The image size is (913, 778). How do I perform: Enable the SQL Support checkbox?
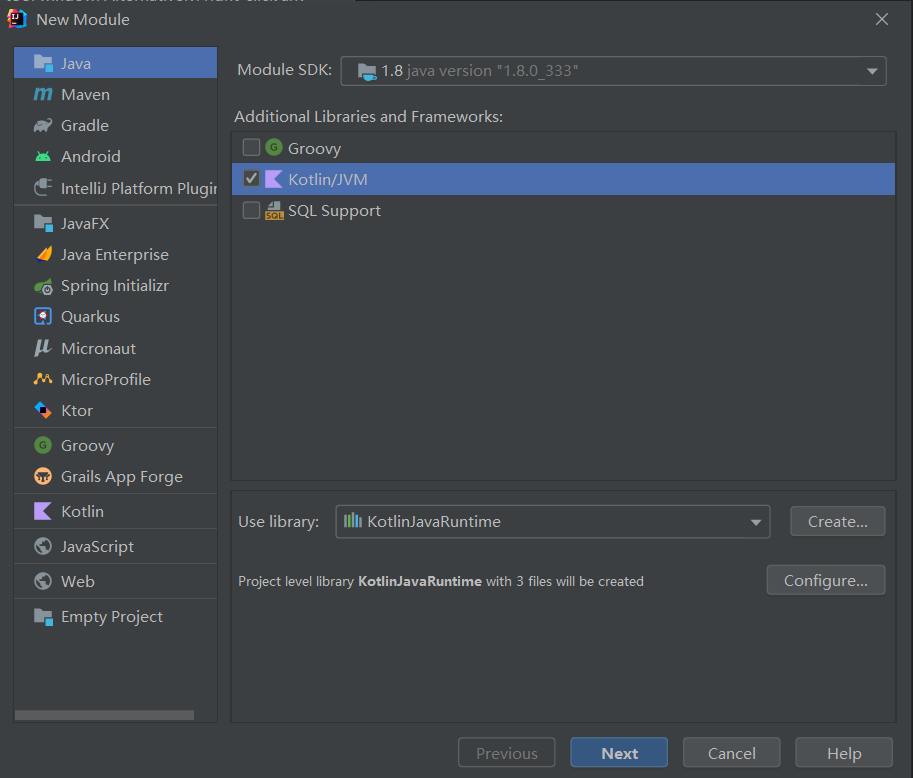251,210
